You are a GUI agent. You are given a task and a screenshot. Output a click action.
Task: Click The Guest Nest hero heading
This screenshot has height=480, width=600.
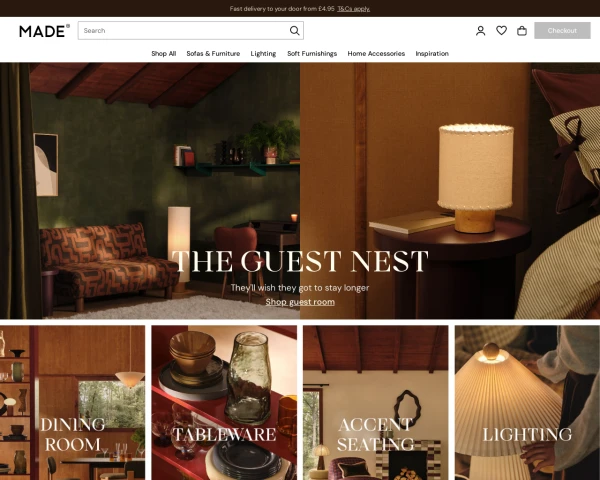[x=300, y=261]
